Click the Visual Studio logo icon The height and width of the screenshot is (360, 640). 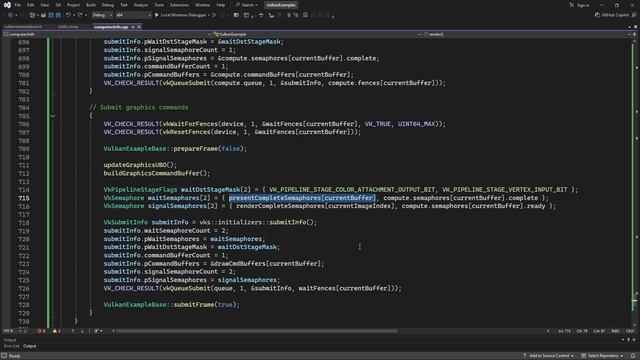pyautogui.click(x=7, y=5)
